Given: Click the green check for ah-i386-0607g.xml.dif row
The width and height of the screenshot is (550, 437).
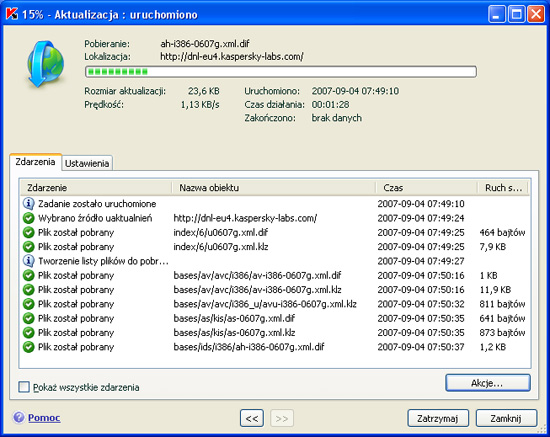Looking at the screenshot, I should 28,347.
